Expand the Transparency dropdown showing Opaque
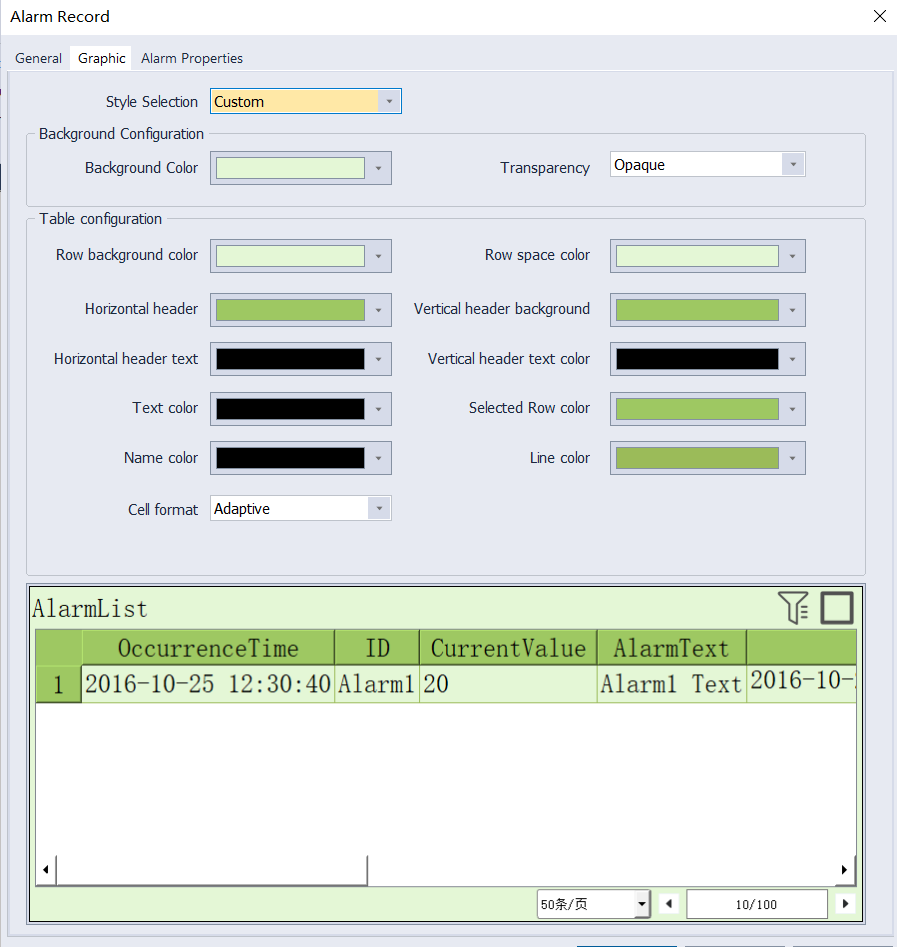 point(707,164)
